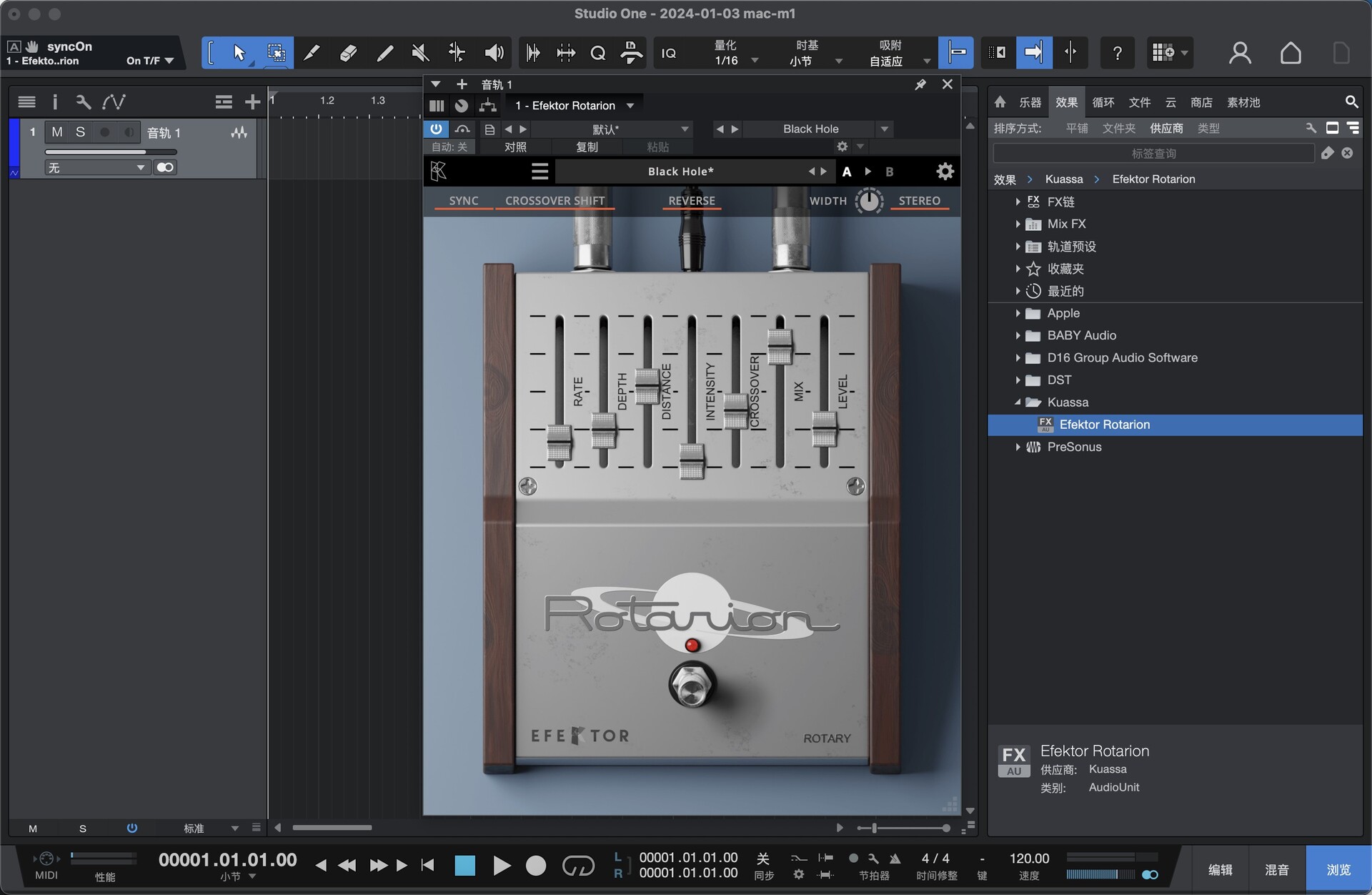Image resolution: width=1372 pixels, height=895 pixels.
Task: Click the loop/cycle playback icon
Action: pyautogui.click(x=580, y=864)
